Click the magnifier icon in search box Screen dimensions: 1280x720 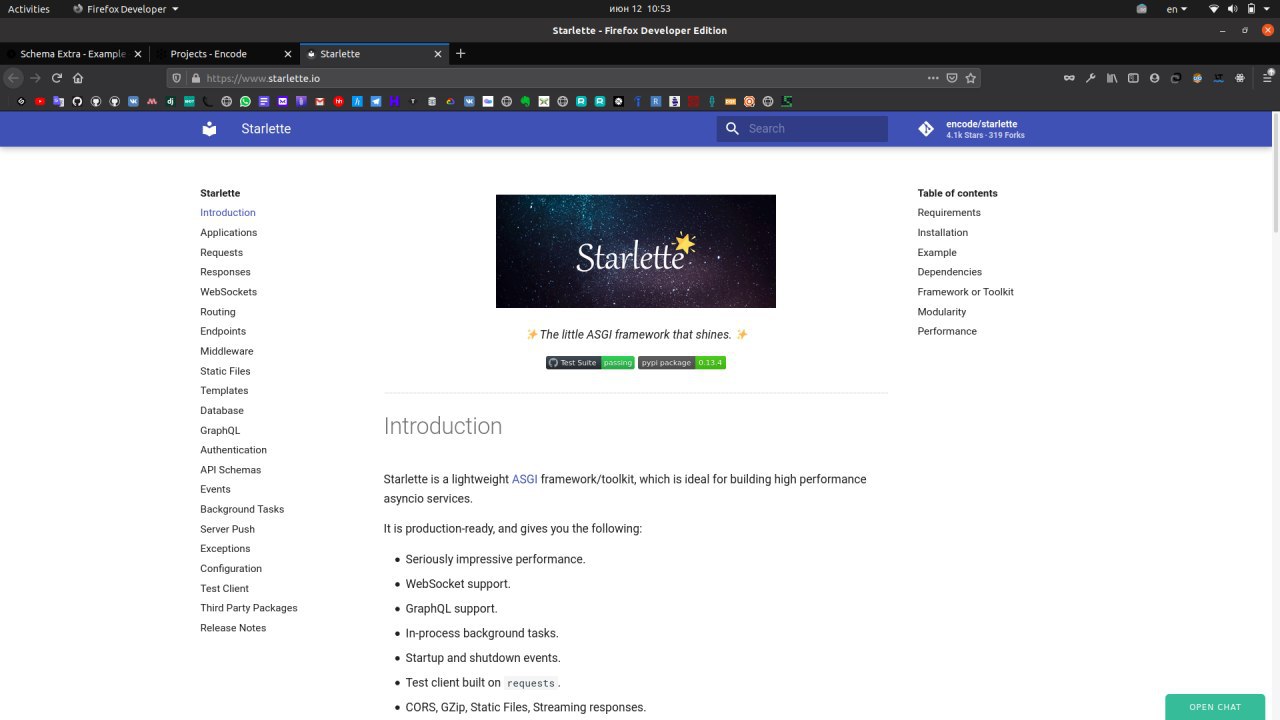tap(732, 128)
